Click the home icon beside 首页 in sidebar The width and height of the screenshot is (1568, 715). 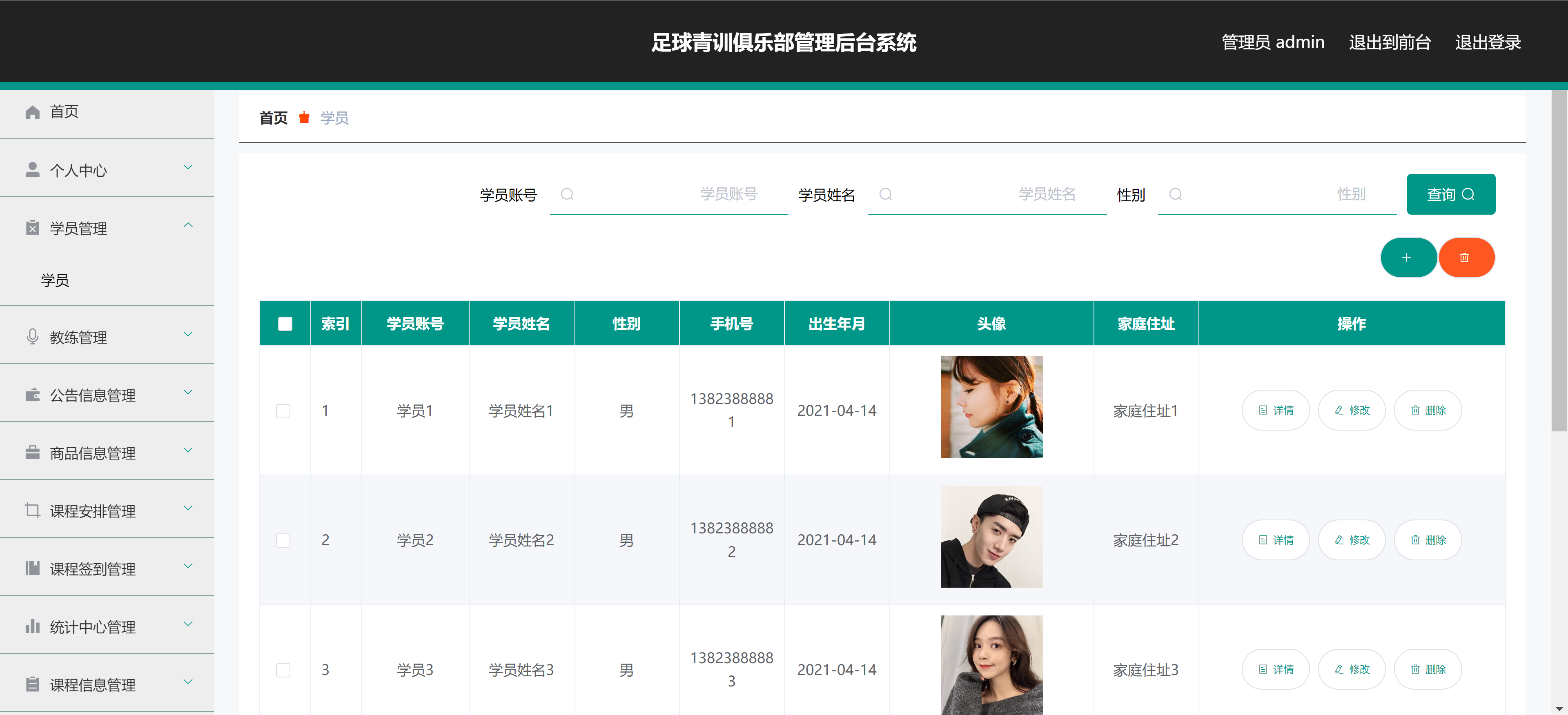point(33,112)
